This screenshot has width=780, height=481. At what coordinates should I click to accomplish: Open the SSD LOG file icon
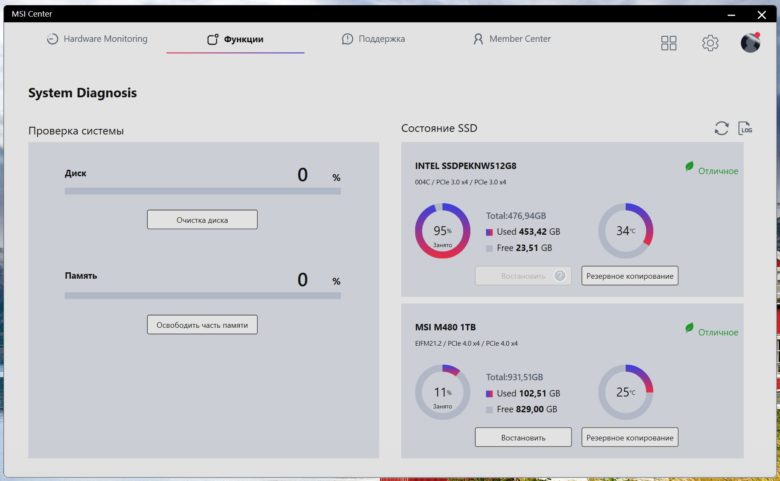pos(745,128)
